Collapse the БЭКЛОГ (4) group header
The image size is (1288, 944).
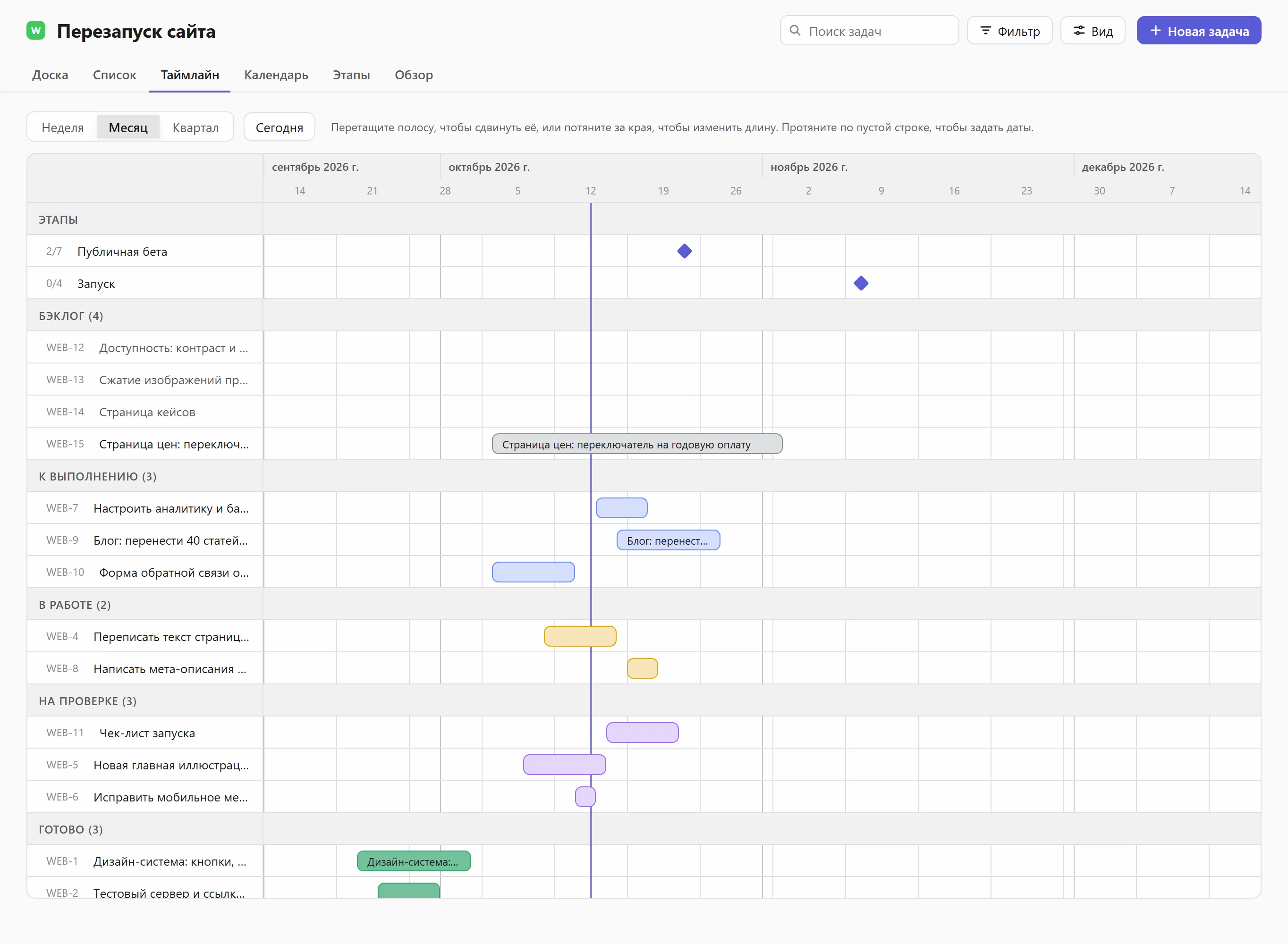point(71,315)
